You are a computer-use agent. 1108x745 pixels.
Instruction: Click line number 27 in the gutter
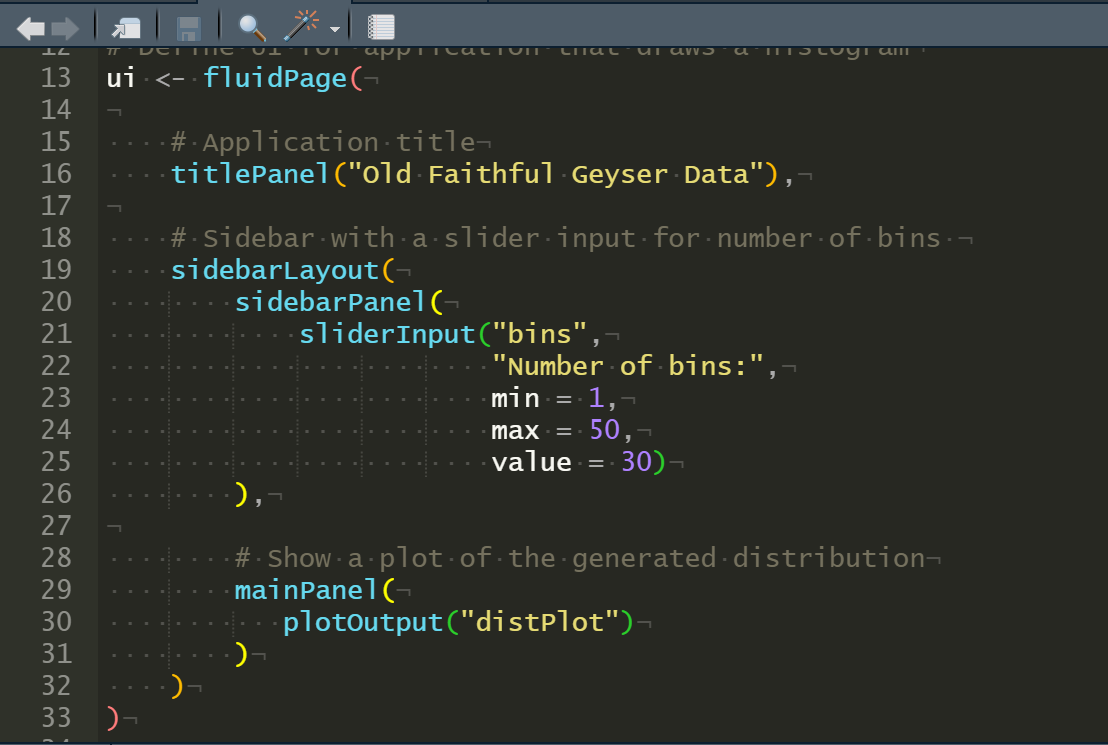[56, 525]
